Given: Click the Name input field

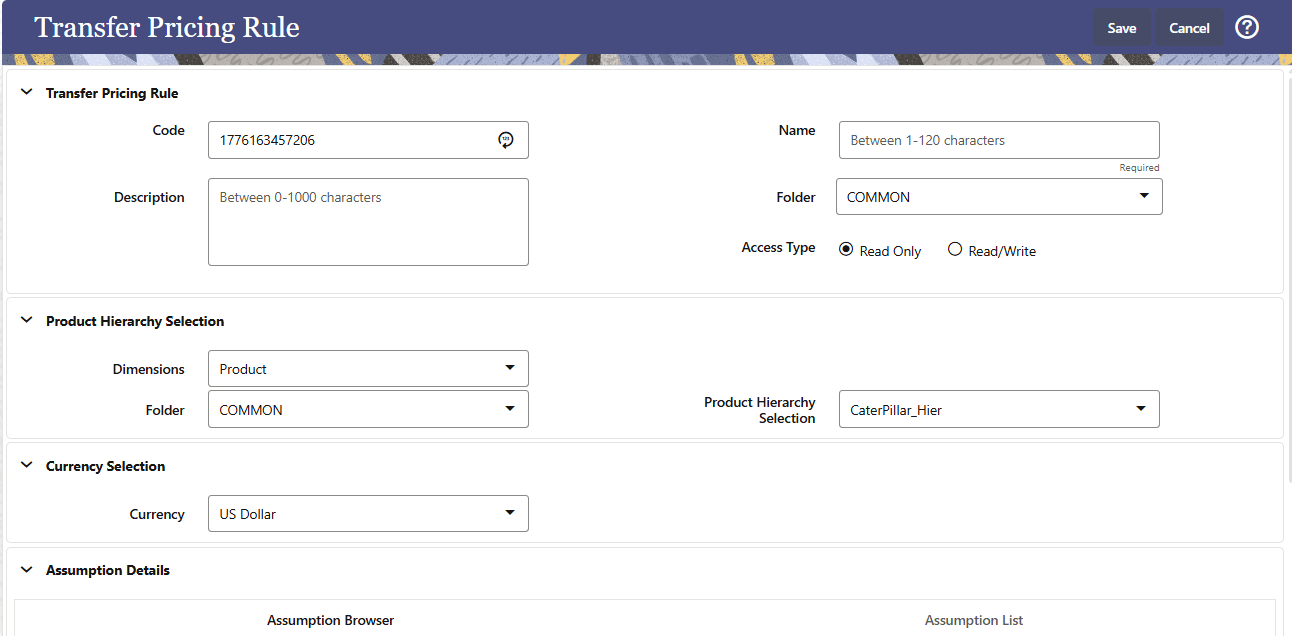Looking at the screenshot, I should point(999,140).
